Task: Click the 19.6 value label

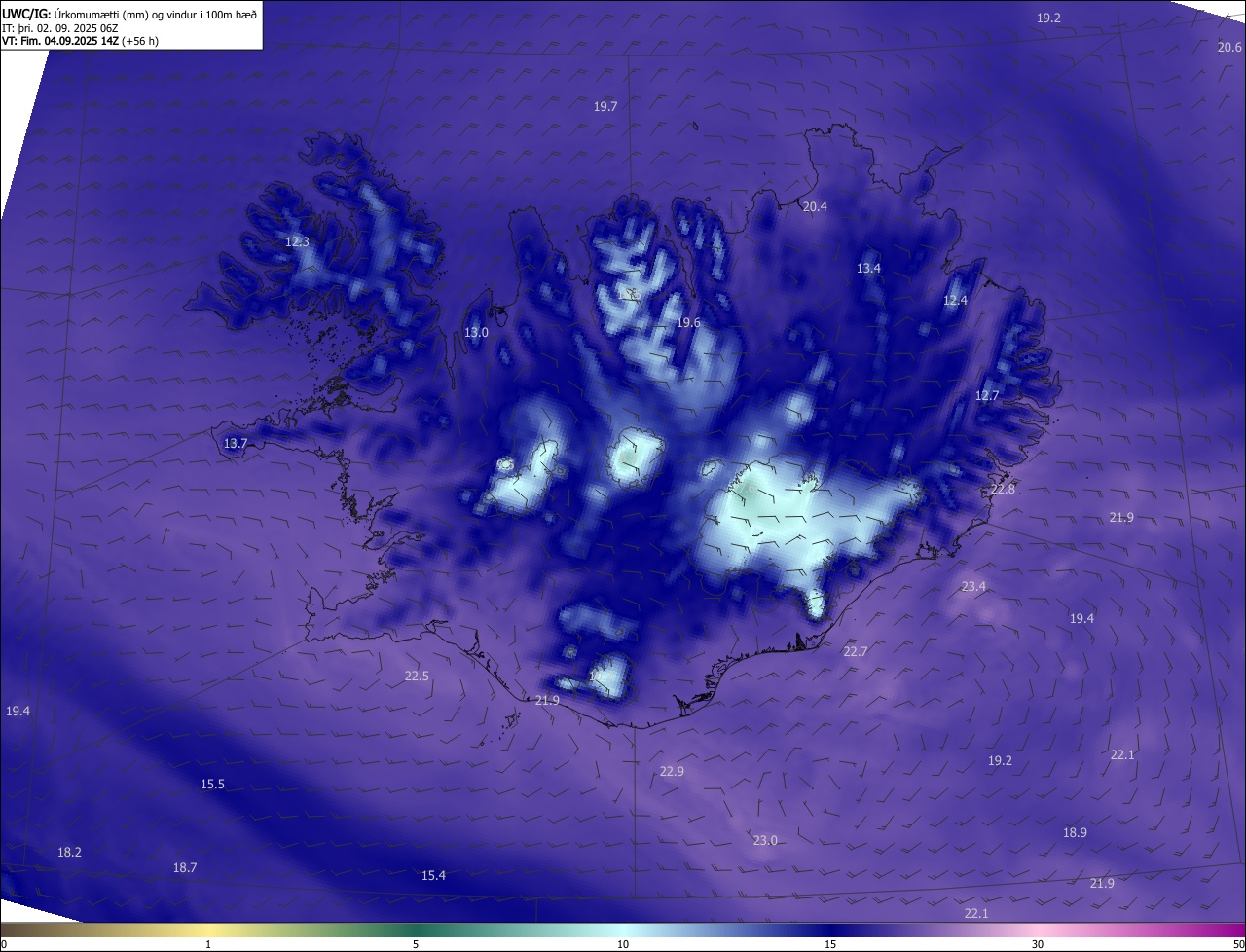Action: coord(688,322)
